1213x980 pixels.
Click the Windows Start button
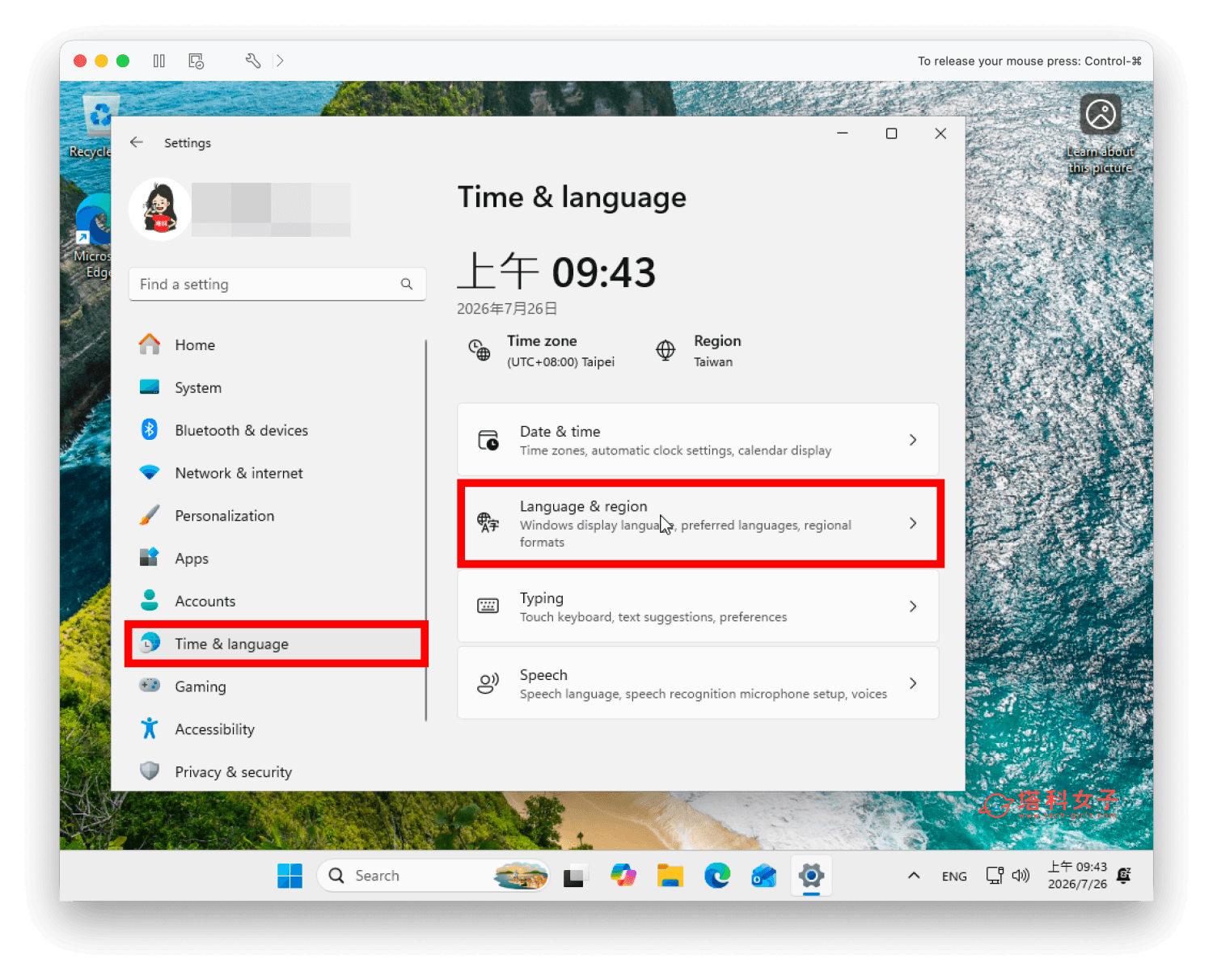[x=290, y=875]
